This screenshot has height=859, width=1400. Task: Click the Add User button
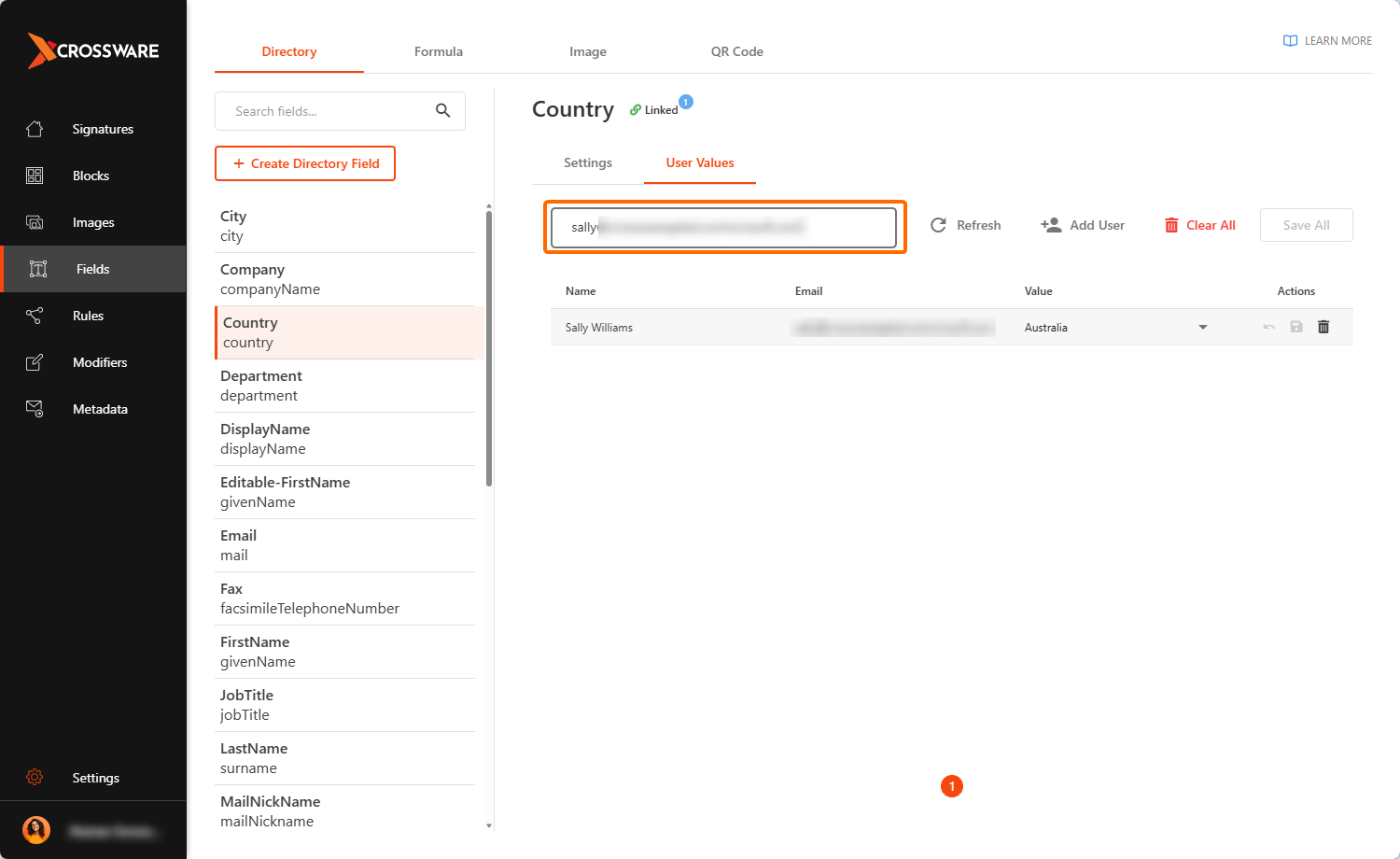[x=1083, y=225]
